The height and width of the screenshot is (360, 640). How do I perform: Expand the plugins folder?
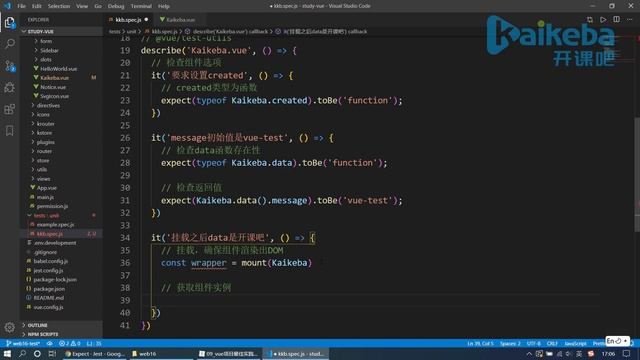click(x=61, y=142)
